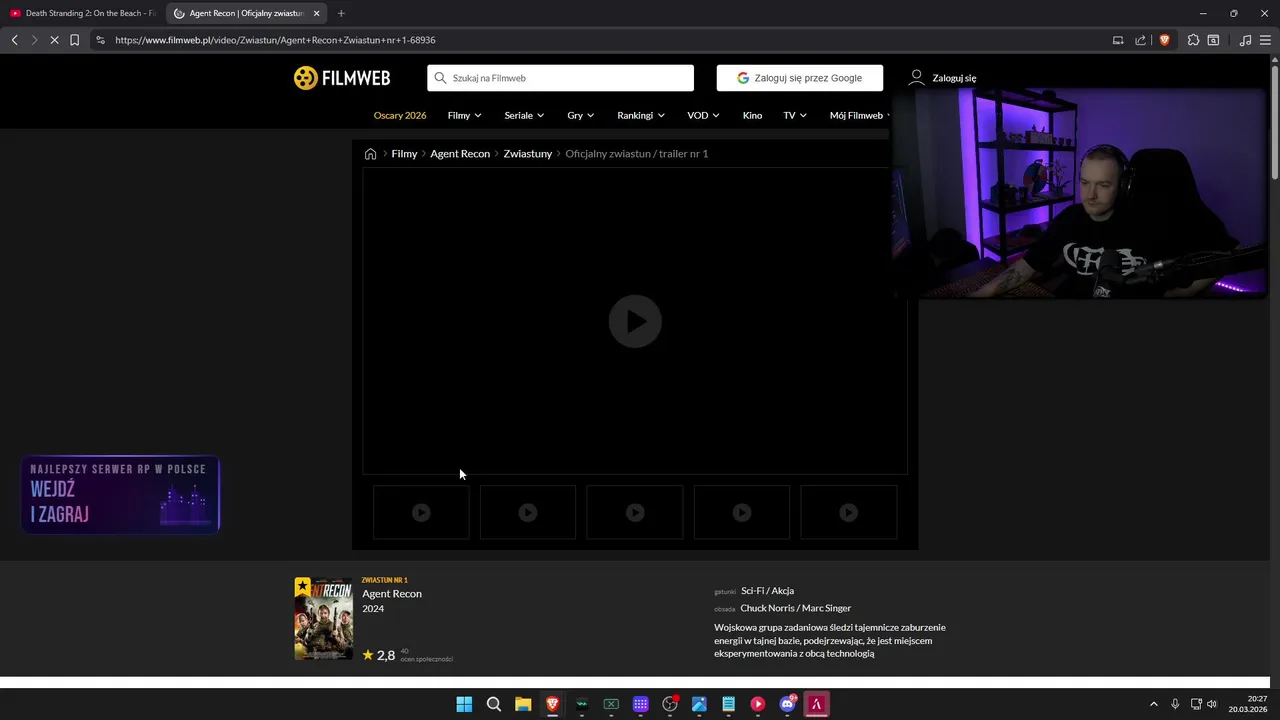The width and height of the screenshot is (1280, 720).
Task: Open the Kino menu item
Action: click(x=752, y=115)
